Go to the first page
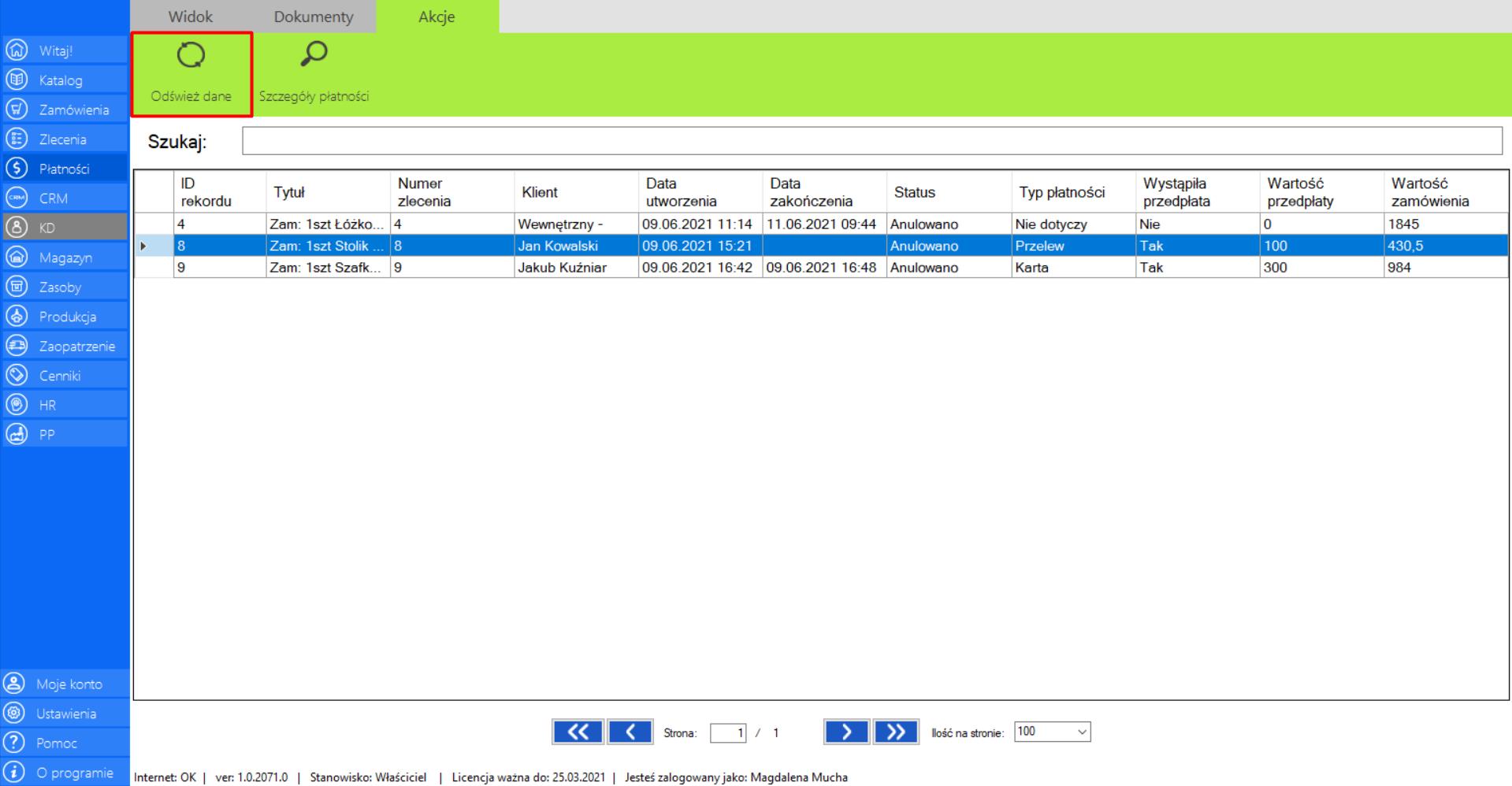 pyautogui.click(x=578, y=732)
